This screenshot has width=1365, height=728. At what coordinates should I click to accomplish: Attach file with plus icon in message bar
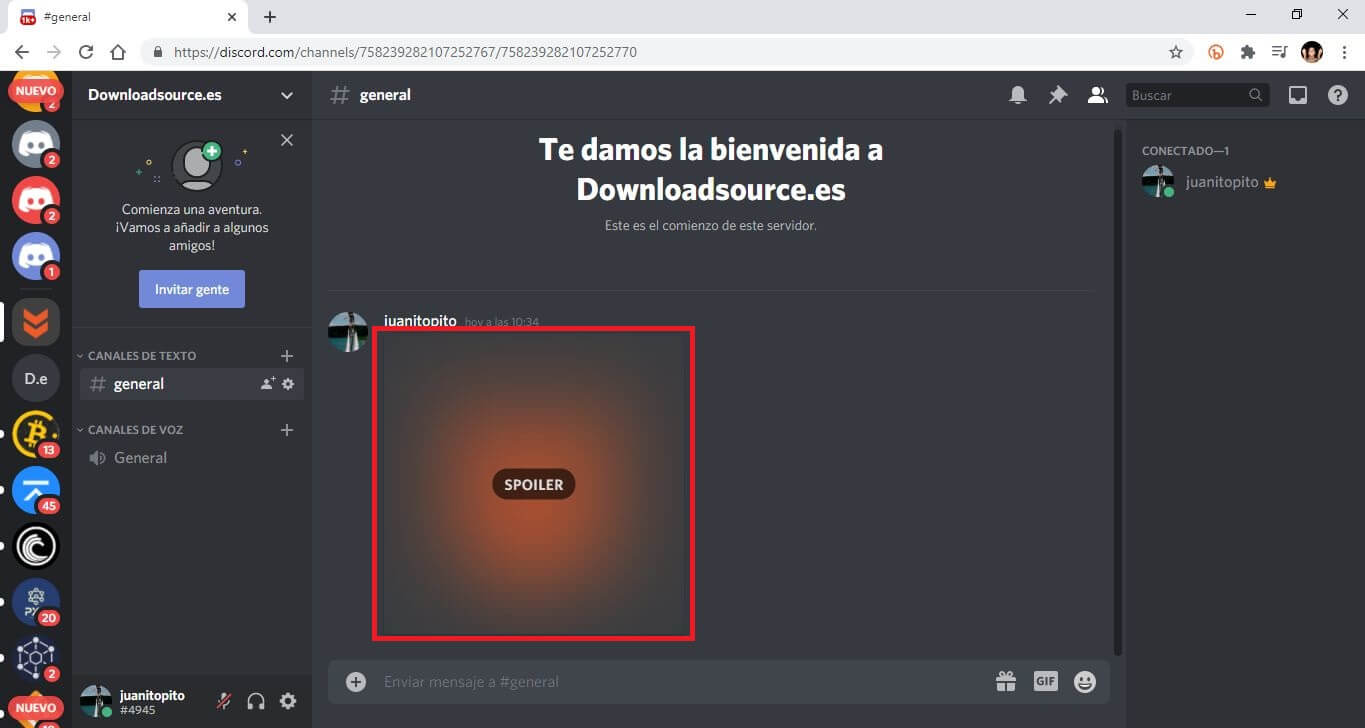point(356,681)
